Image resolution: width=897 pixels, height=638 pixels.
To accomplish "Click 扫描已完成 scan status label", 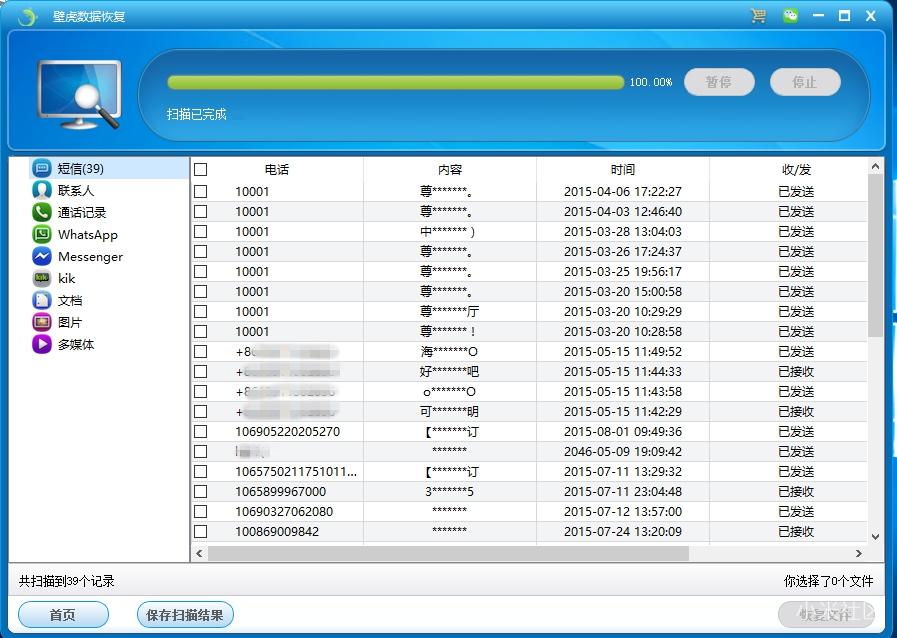I will coord(196,114).
